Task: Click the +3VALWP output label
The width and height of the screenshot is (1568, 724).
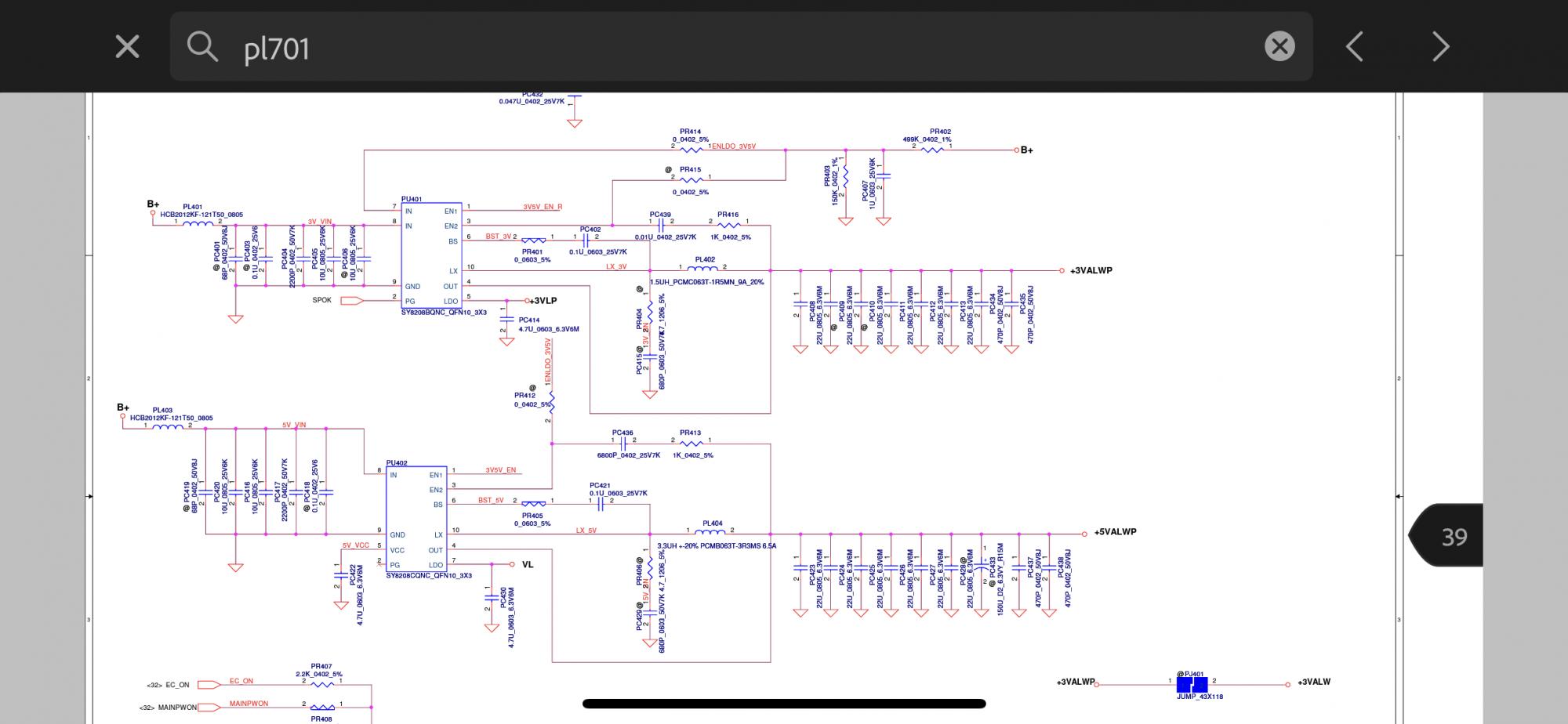Action: (1091, 270)
